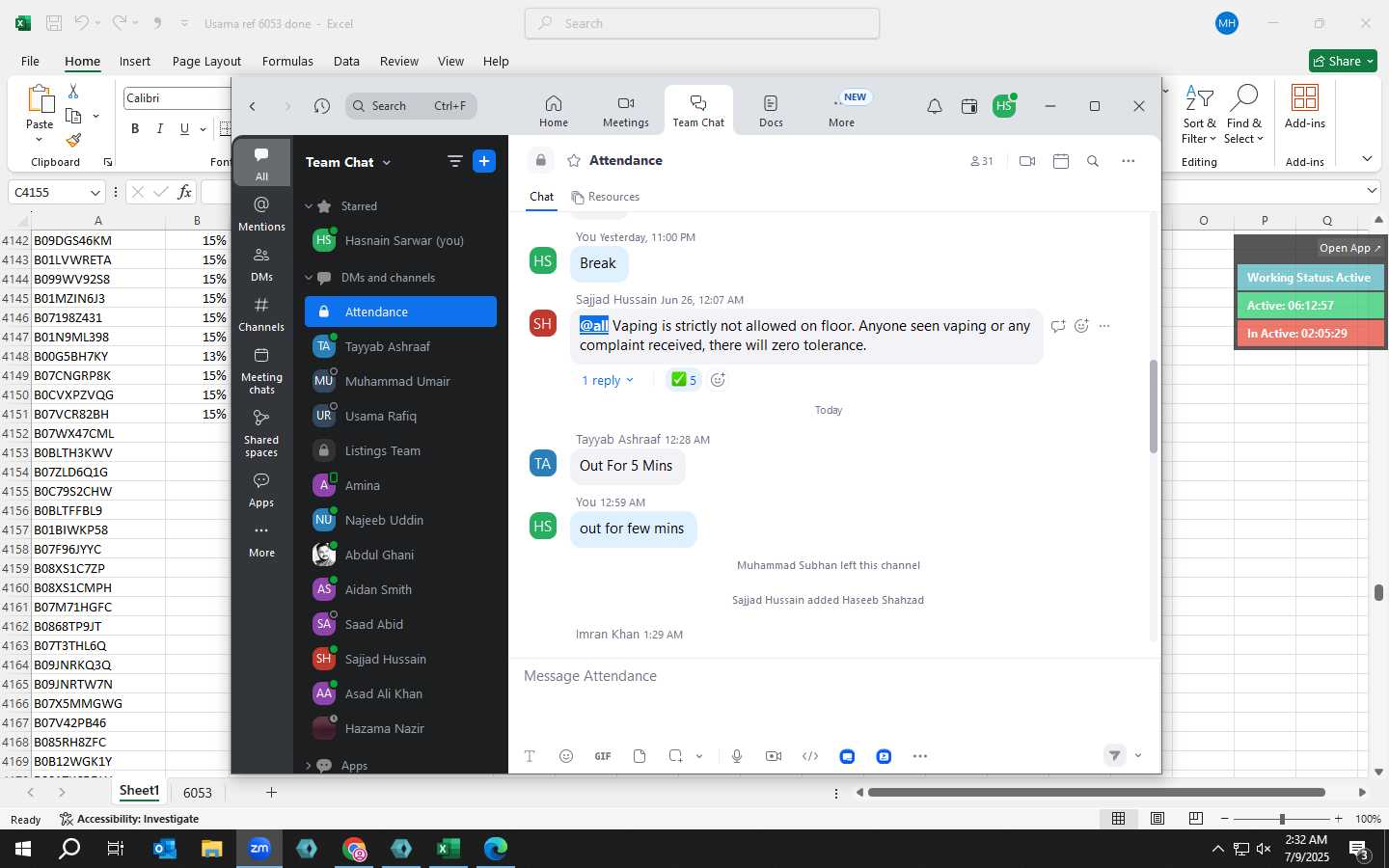Start a video meeting with Attendance channel
This screenshot has width=1389, height=868.
(x=1027, y=161)
